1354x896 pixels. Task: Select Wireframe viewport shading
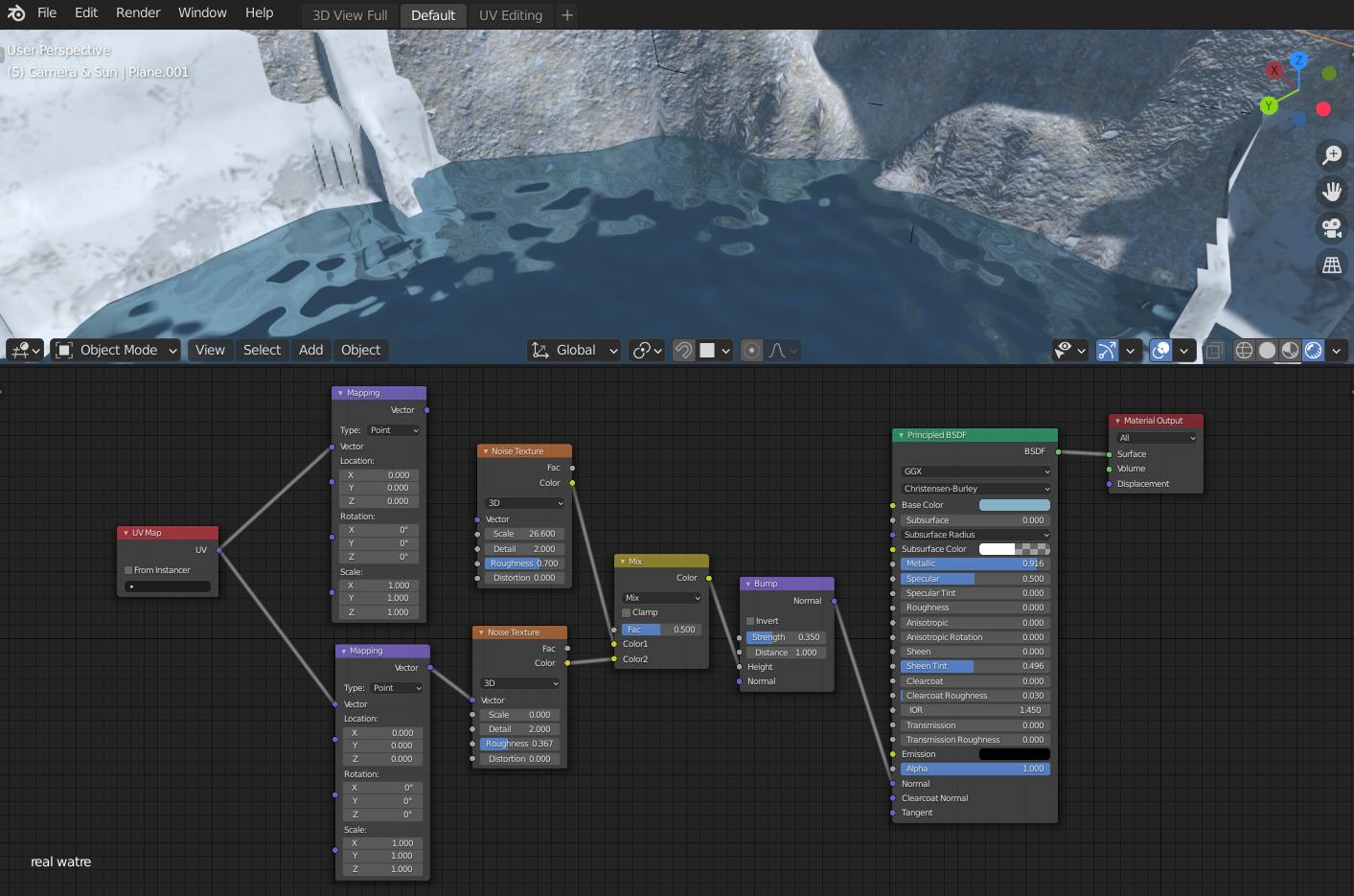pyautogui.click(x=1244, y=350)
